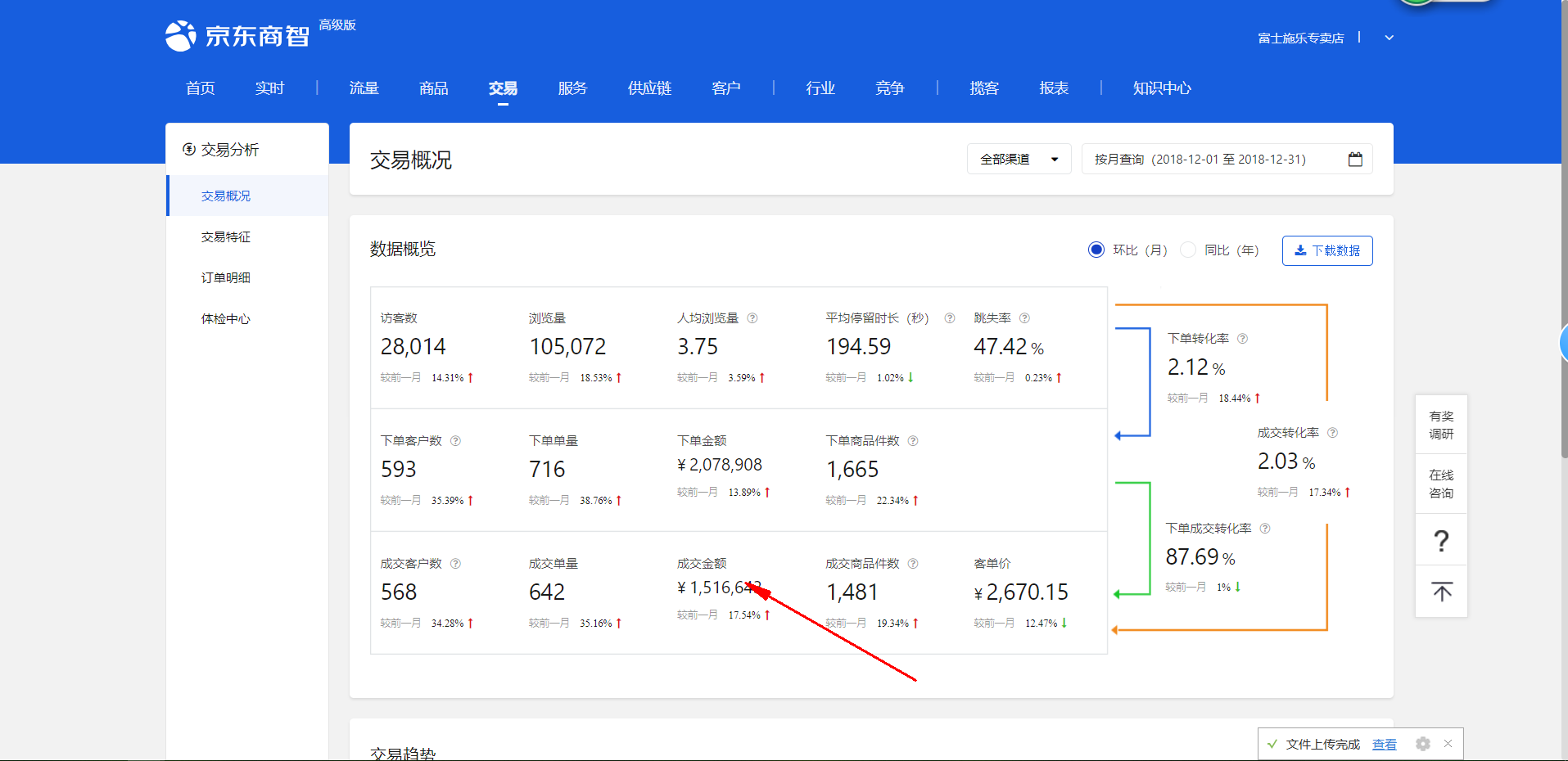Open the 客户 tab
The width and height of the screenshot is (1568, 761).
pos(726,88)
